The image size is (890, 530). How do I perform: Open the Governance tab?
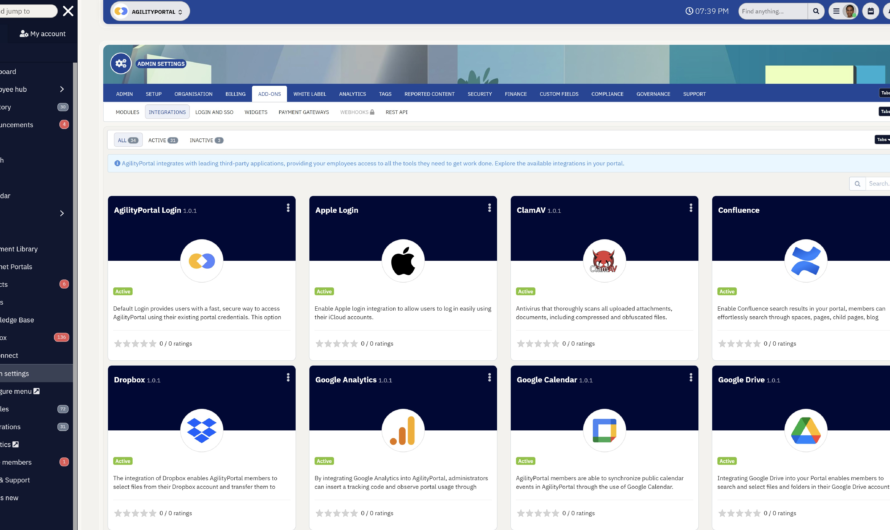point(653,94)
